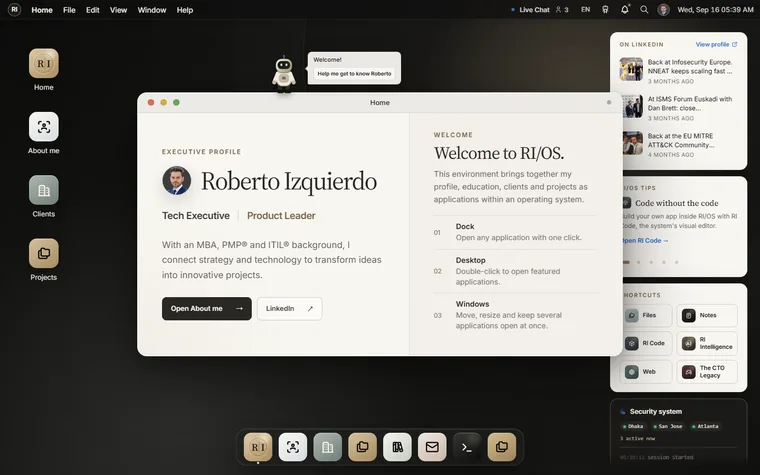Open the Home desktop icon
Image resolution: width=760 pixels, height=475 pixels.
point(44,63)
